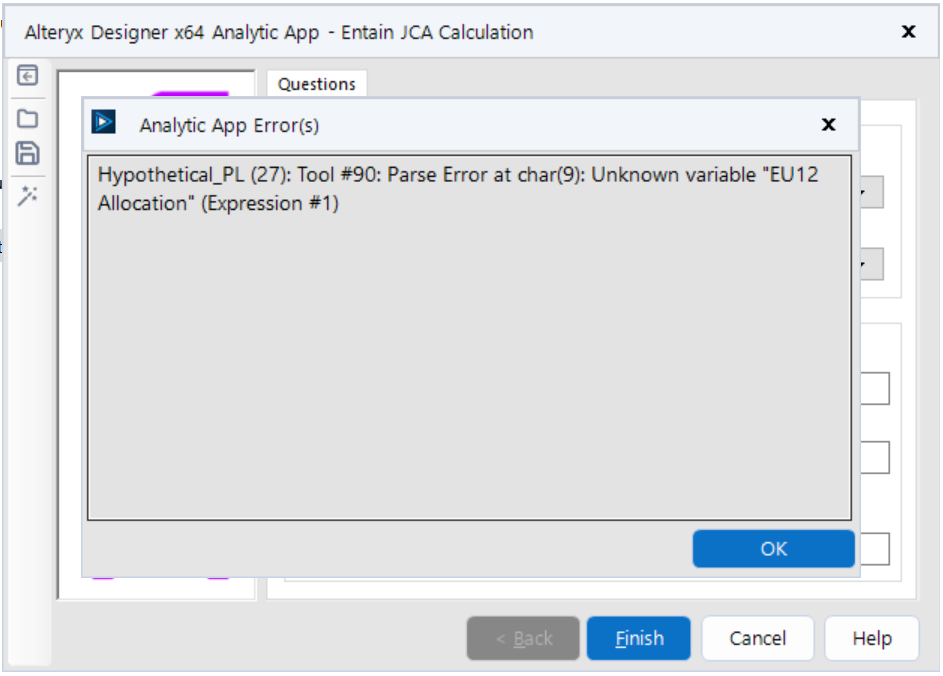This screenshot has height=676, width=943.
Task: Close the Entain JCA Calculation app window
Action: click(908, 31)
